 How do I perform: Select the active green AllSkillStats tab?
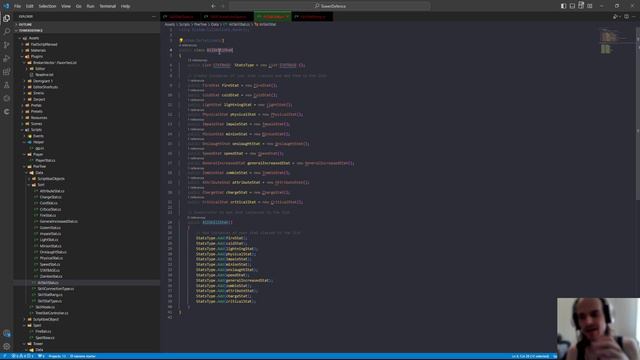tap(273, 17)
